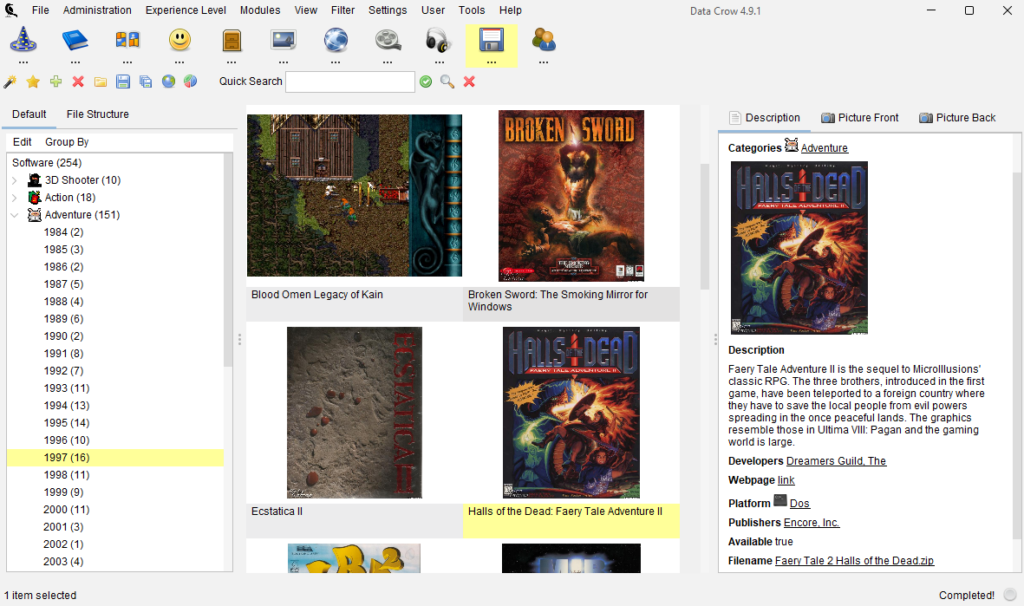Open the film reel movie module
1024x606 pixels.
coord(387,40)
